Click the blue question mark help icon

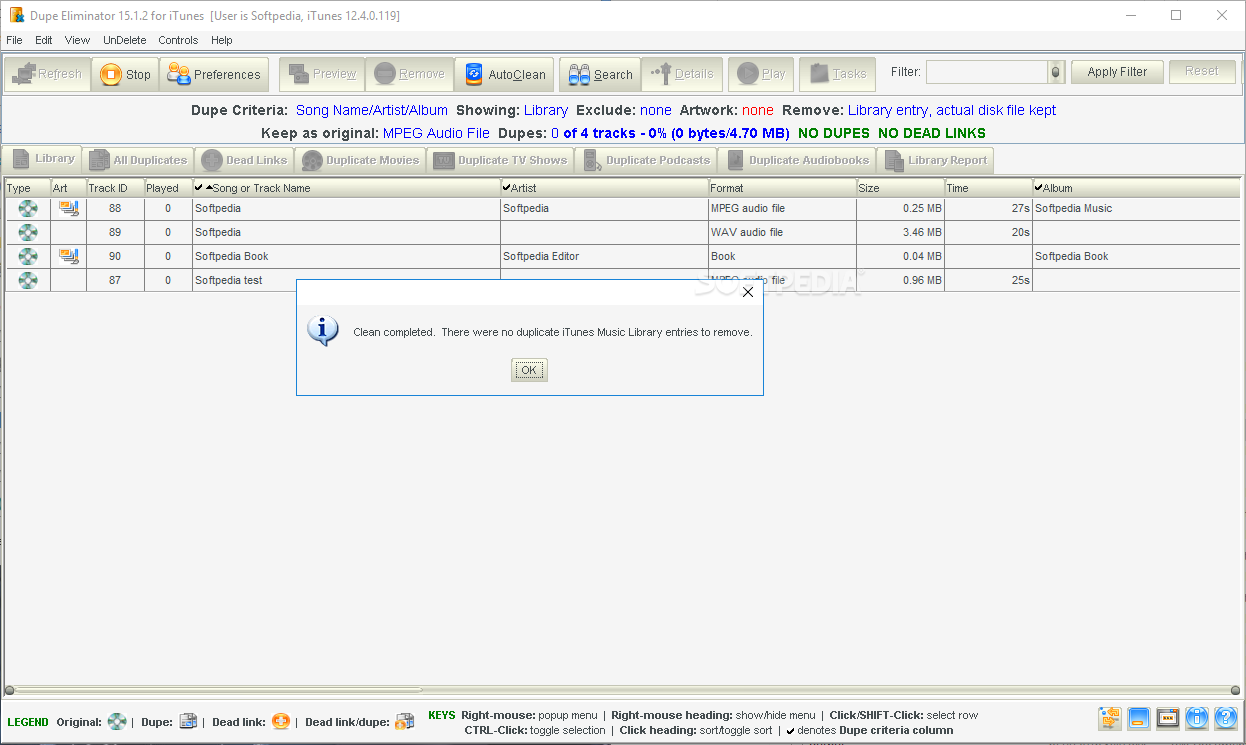(1226, 718)
